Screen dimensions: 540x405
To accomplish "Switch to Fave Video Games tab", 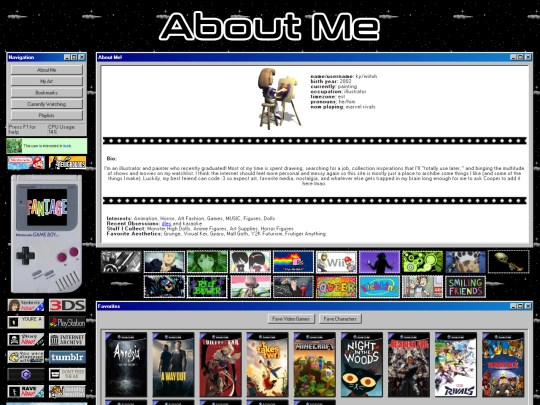I will 291,319.
